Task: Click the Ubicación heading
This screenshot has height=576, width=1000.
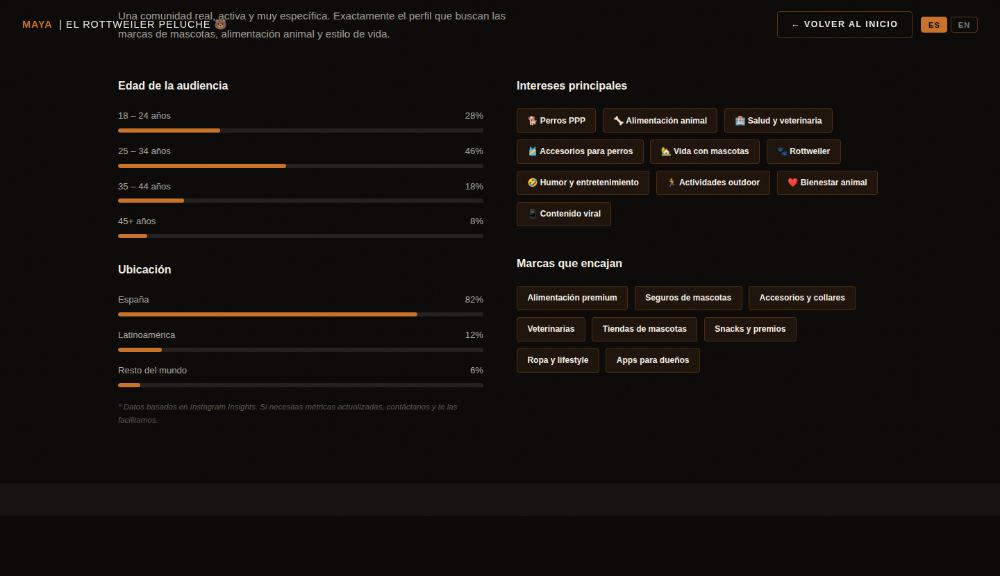Action: pos(145,270)
